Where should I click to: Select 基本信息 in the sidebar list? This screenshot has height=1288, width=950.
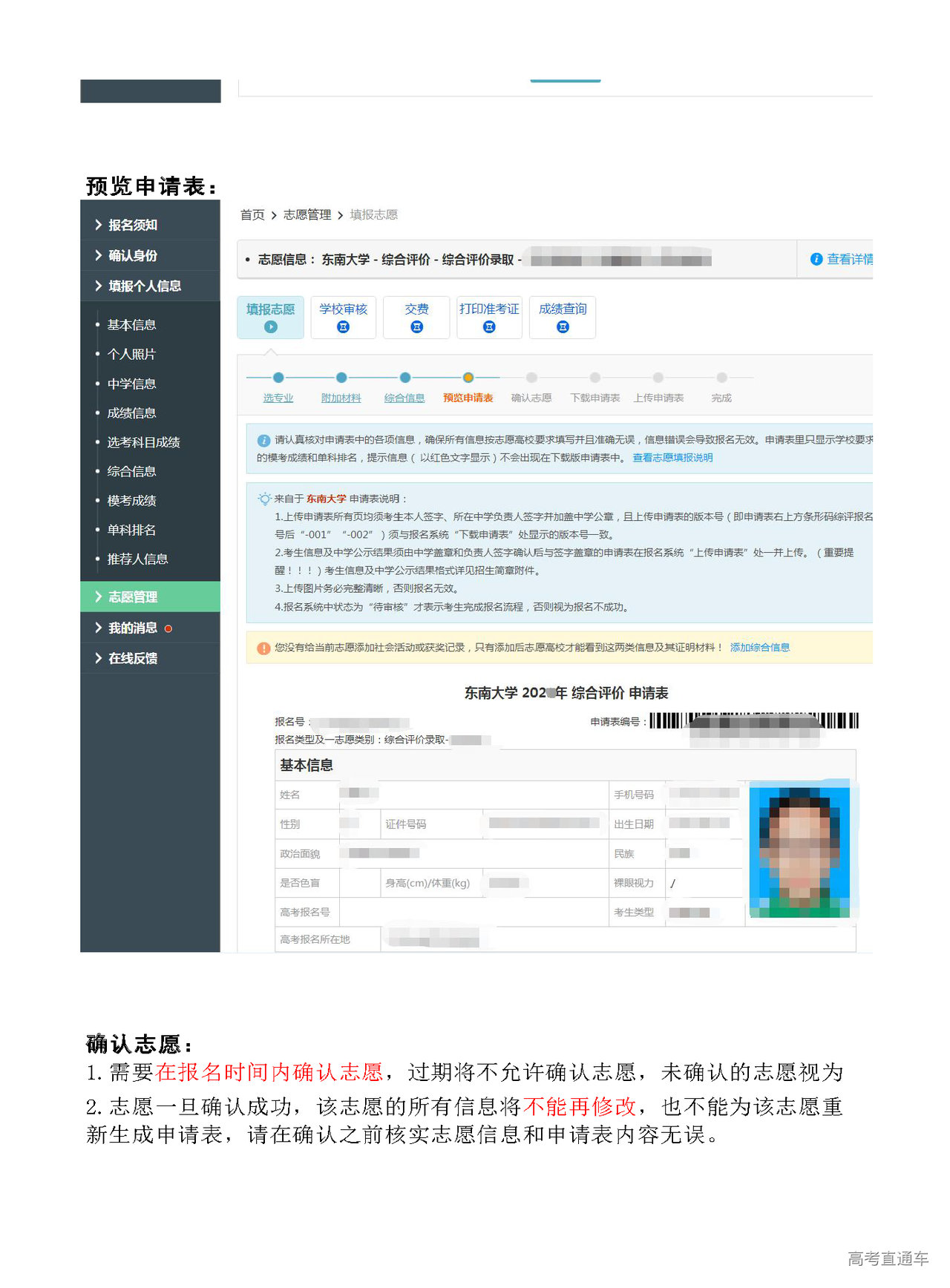[x=131, y=325]
